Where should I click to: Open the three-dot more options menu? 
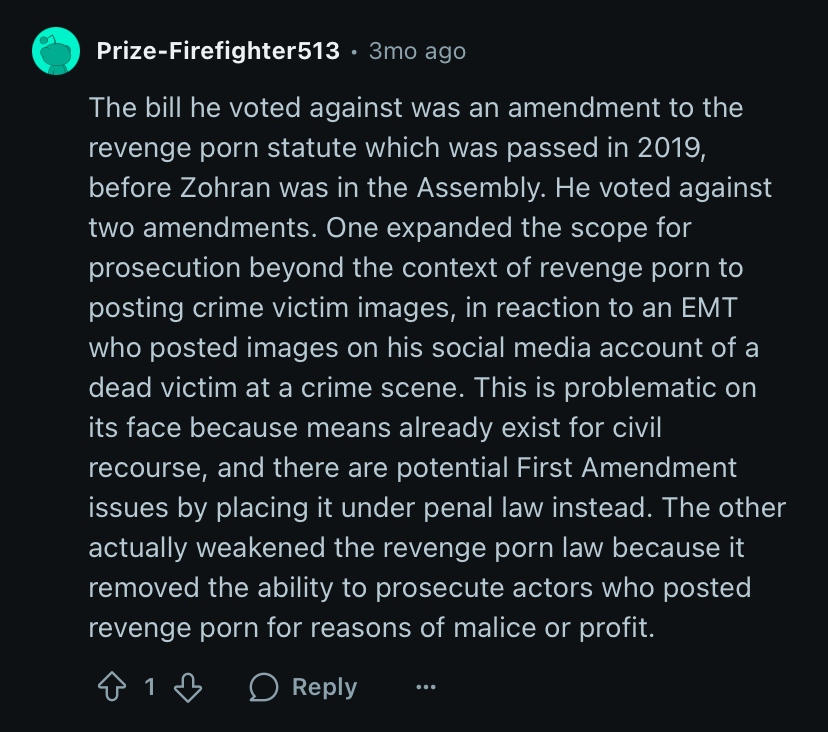pos(426,687)
